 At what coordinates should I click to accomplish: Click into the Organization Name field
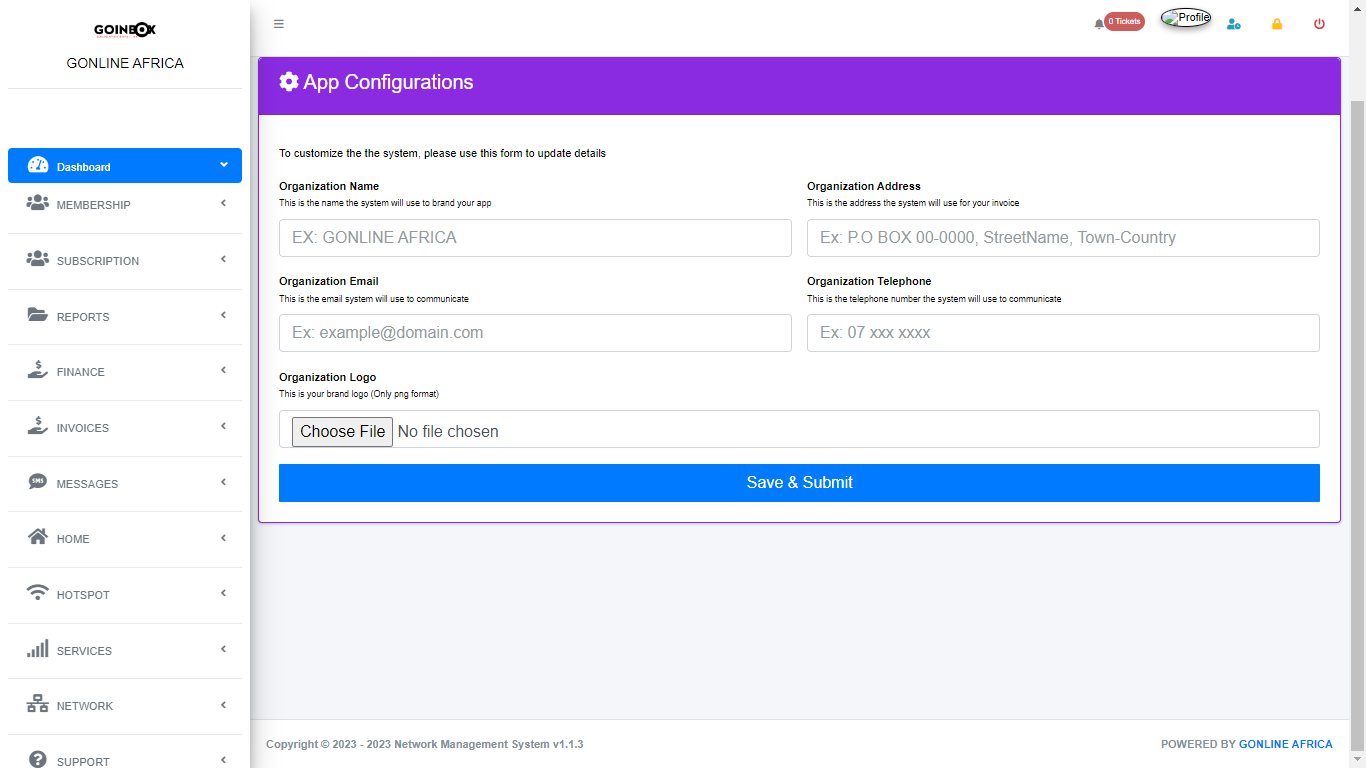coord(535,238)
